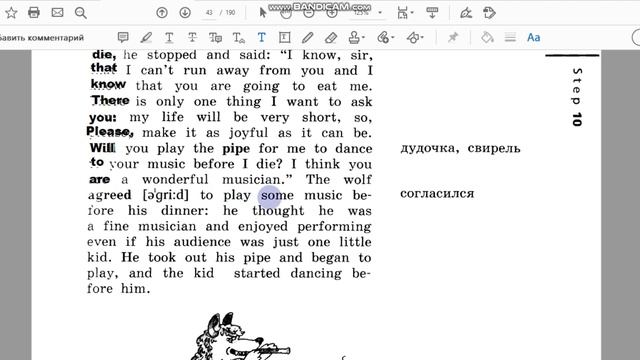Click Russian translation 'дудочка, свирель'

(460, 148)
